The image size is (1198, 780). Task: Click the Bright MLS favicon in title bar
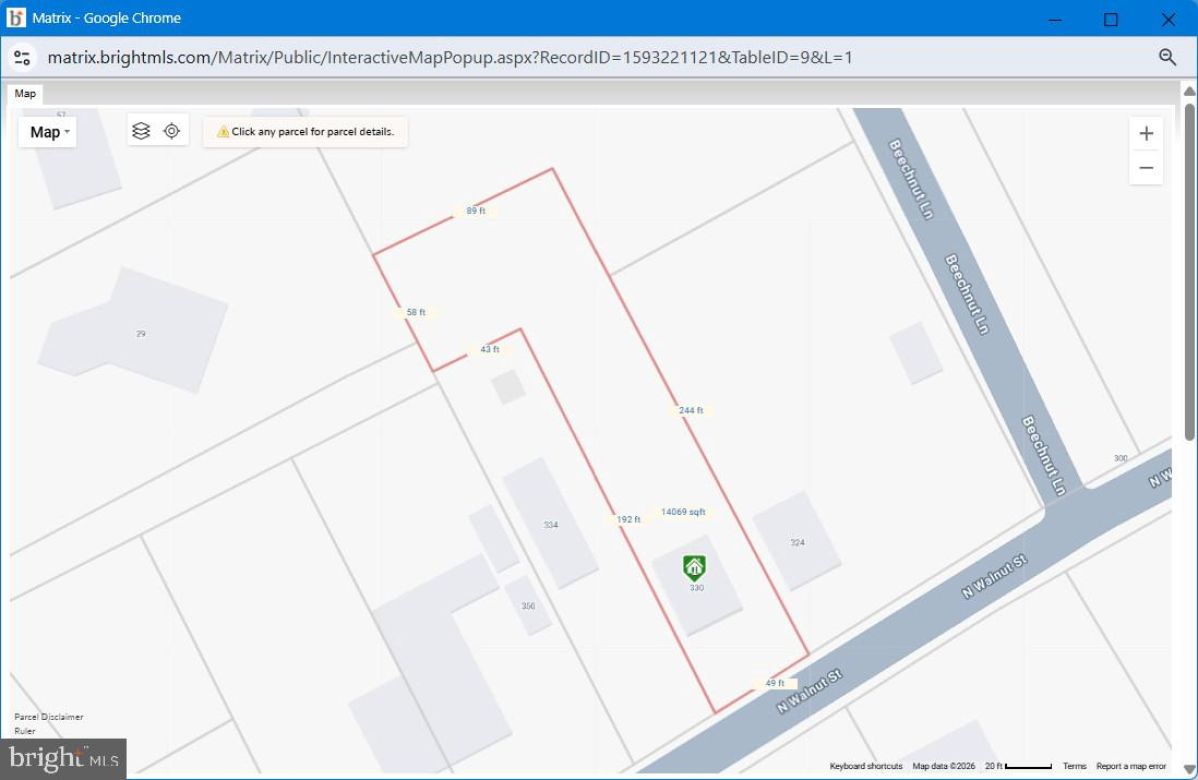point(15,18)
